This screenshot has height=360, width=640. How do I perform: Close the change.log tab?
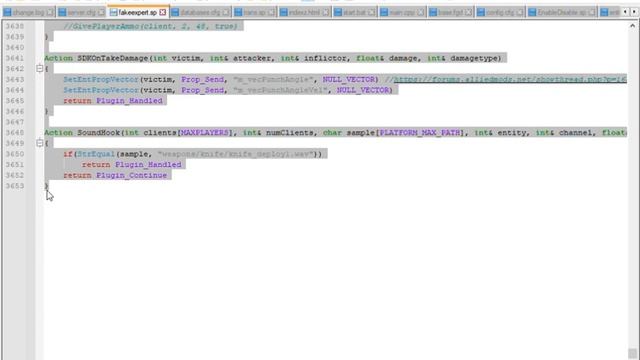click(50, 12)
